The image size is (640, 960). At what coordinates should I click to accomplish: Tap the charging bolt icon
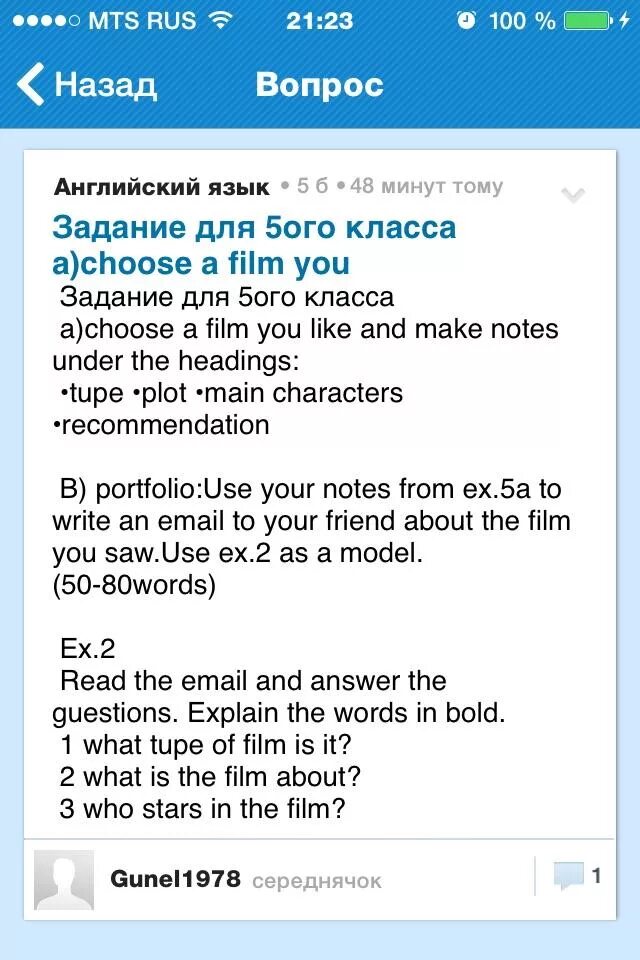tap(624, 20)
